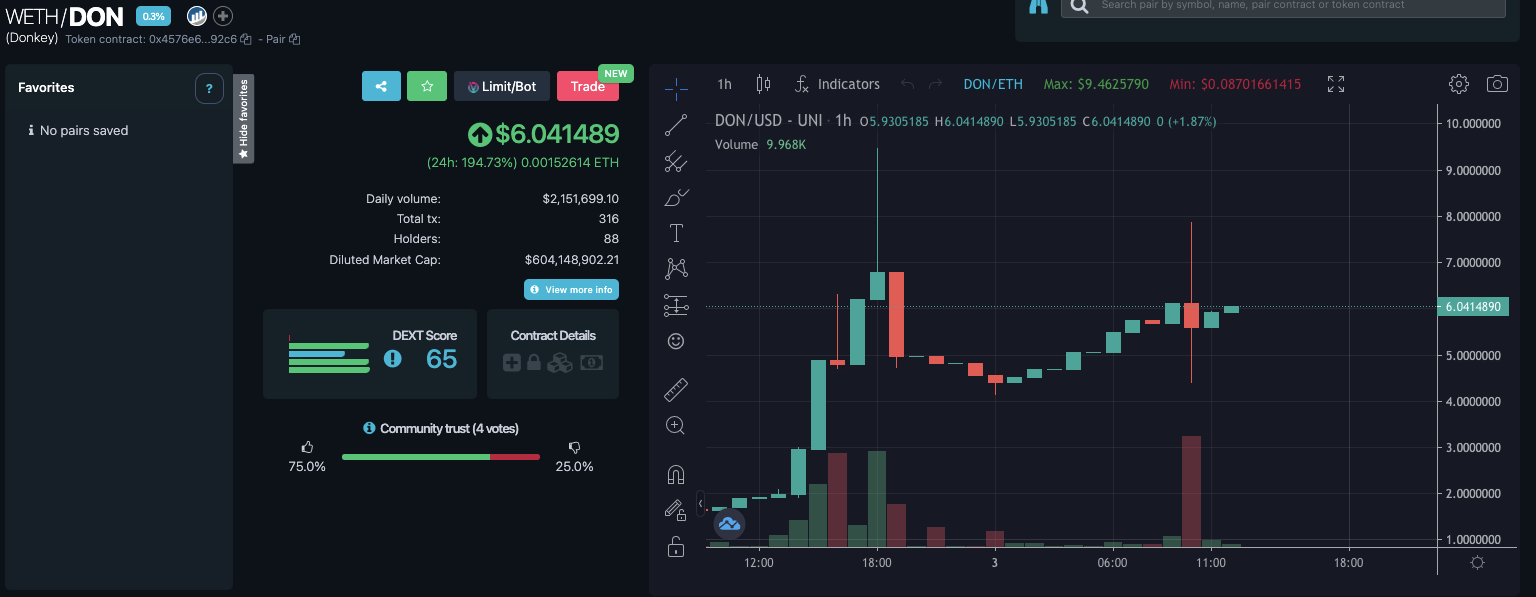Click the TradingView logo on chart
Screen dimensions: 1536x597
(729, 523)
